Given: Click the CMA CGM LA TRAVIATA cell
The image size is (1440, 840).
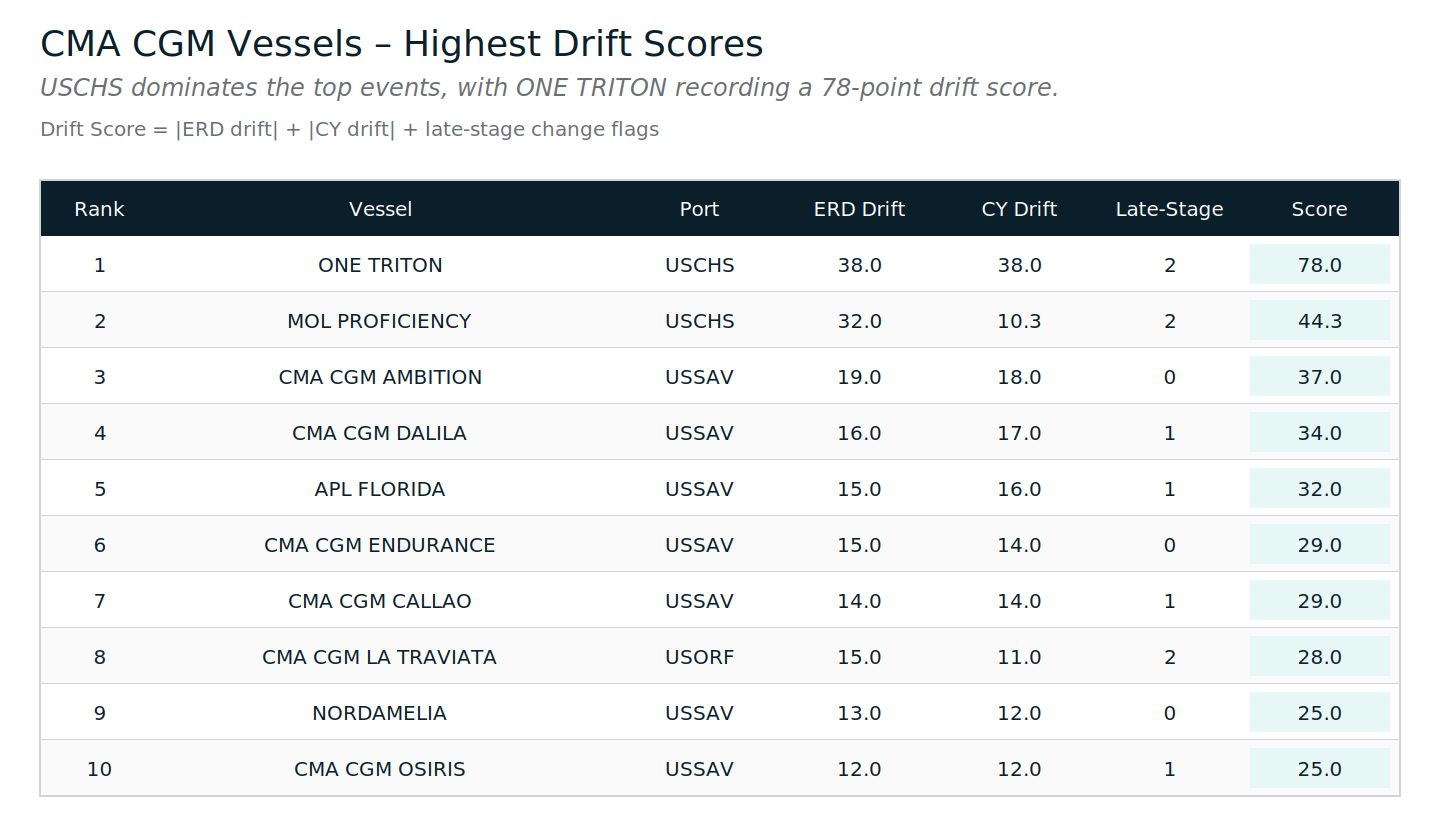Looking at the screenshot, I should (x=379, y=657).
